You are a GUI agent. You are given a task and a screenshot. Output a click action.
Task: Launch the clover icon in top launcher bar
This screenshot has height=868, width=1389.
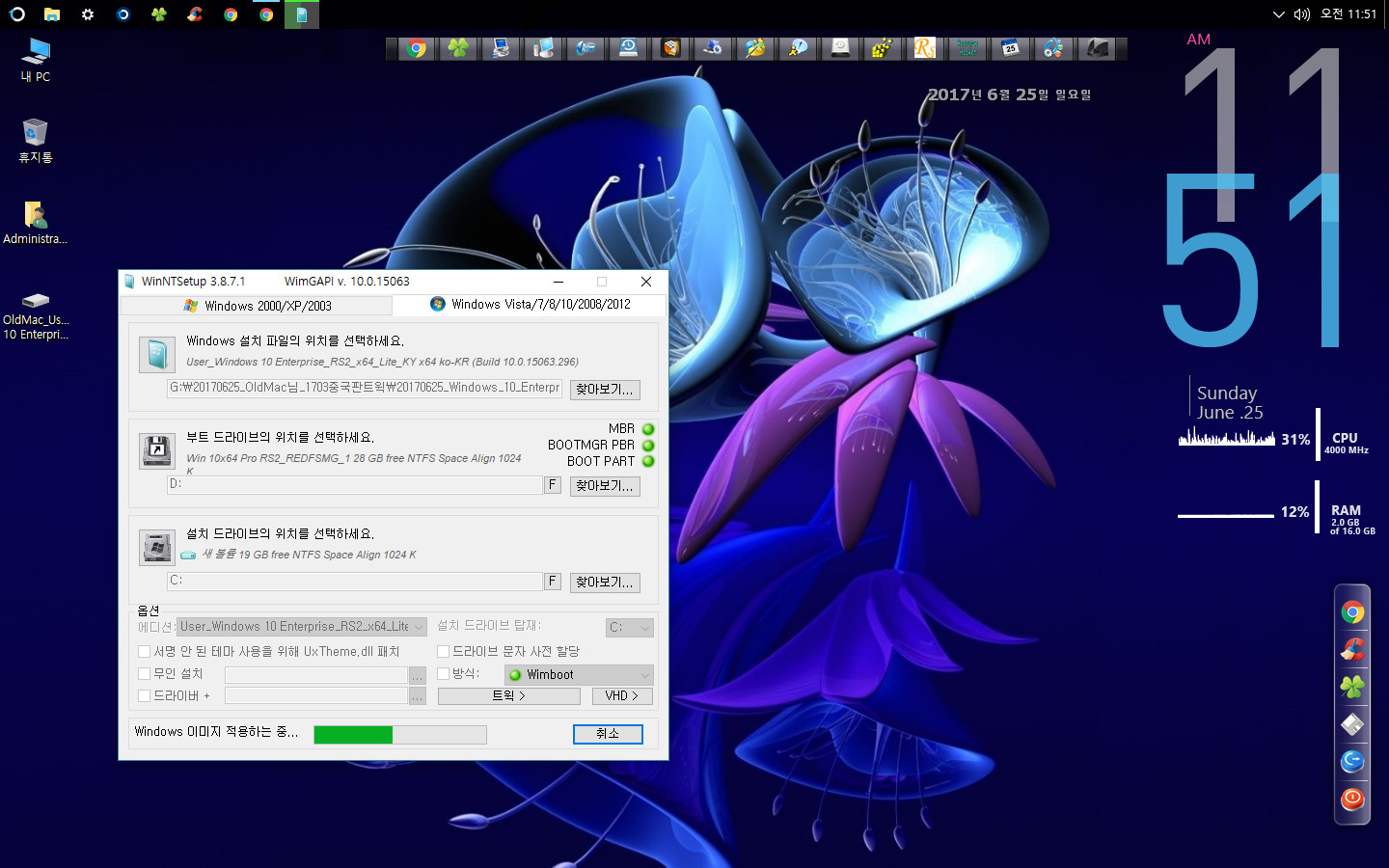459,48
